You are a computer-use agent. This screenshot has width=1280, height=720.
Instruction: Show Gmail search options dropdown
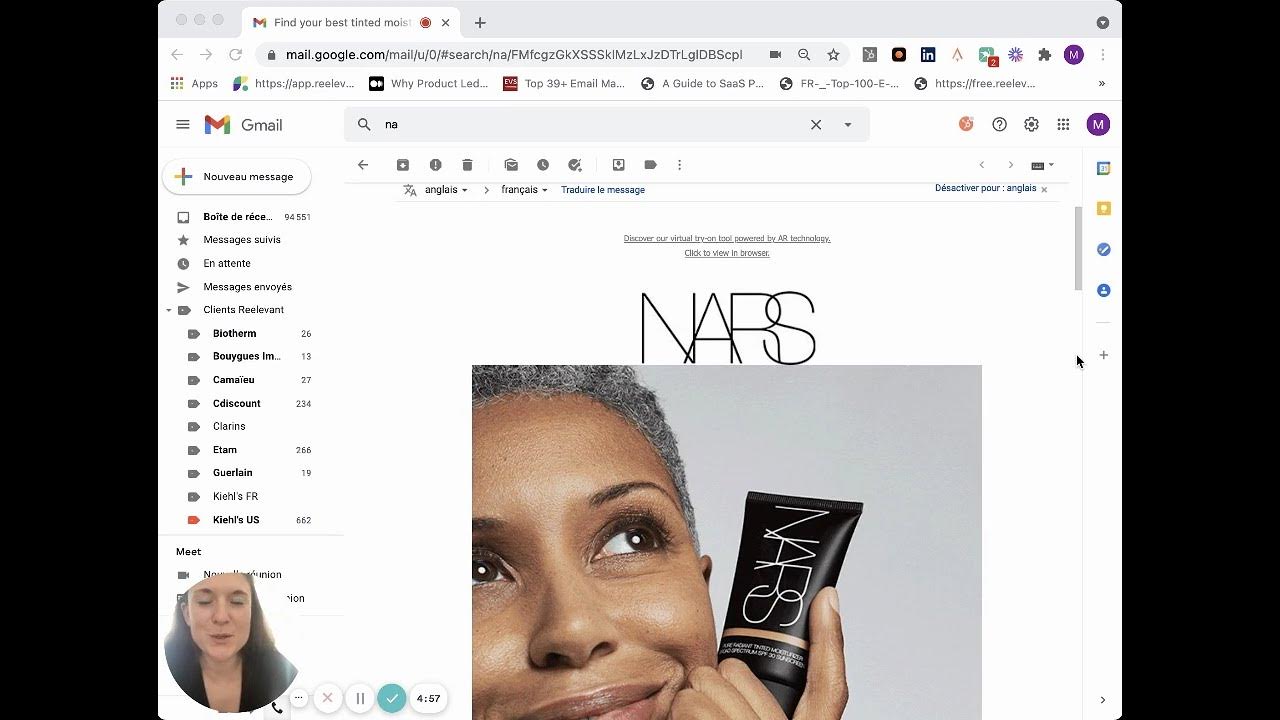[x=848, y=124]
